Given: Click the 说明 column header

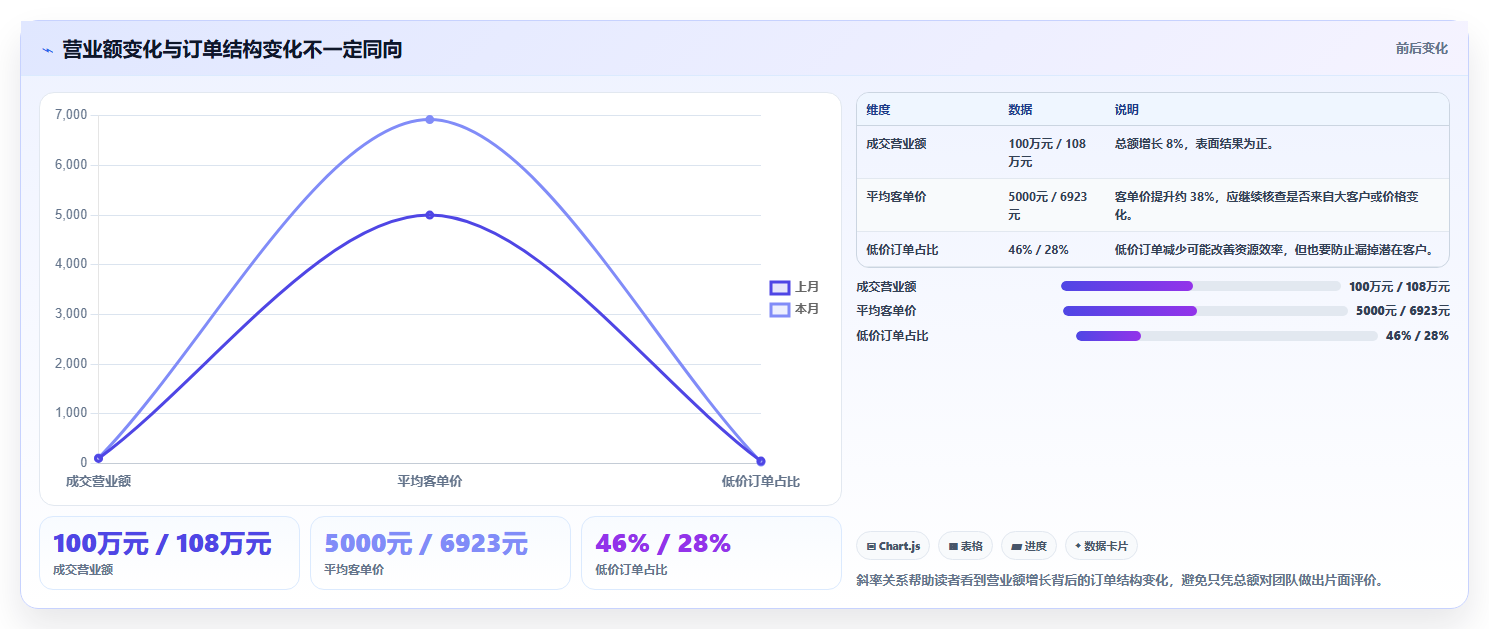Looking at the screenshot, I should point(1126,110).
